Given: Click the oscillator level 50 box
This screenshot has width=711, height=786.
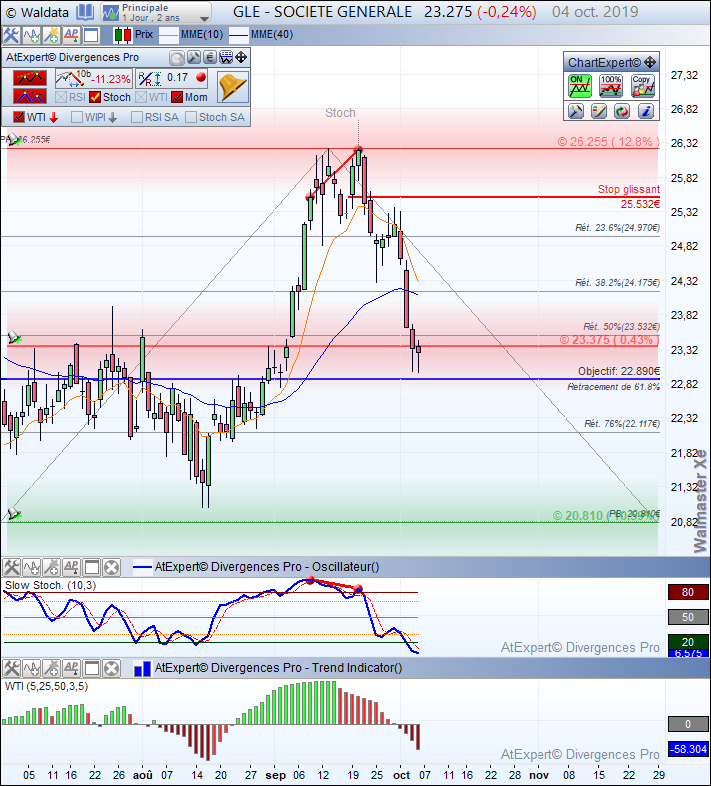Looking at the screenshot, I should (x=688, y=617).
